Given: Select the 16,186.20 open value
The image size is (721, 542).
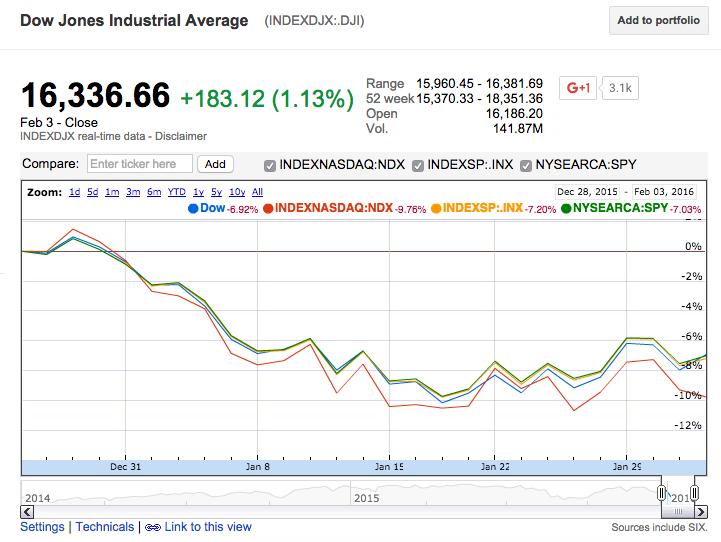Looking at the screenshot, I should (514, 114).
